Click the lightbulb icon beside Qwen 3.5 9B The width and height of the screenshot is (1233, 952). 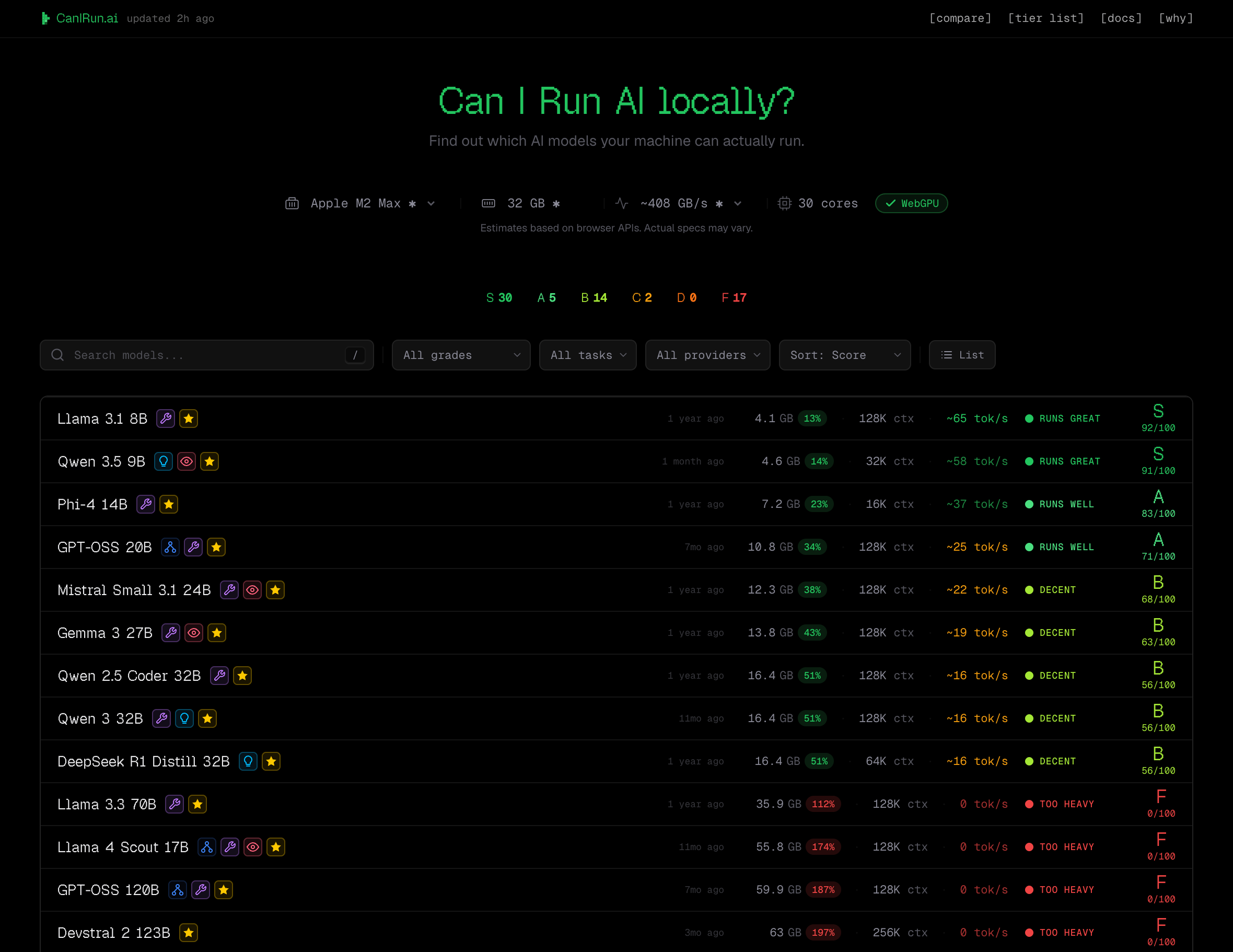point(164,461)
